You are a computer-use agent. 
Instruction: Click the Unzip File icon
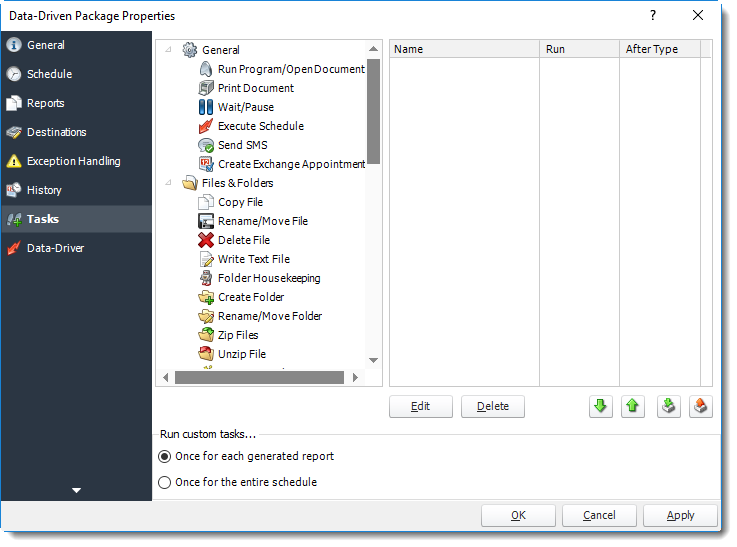pyautogui.click(x=205, y=354)
